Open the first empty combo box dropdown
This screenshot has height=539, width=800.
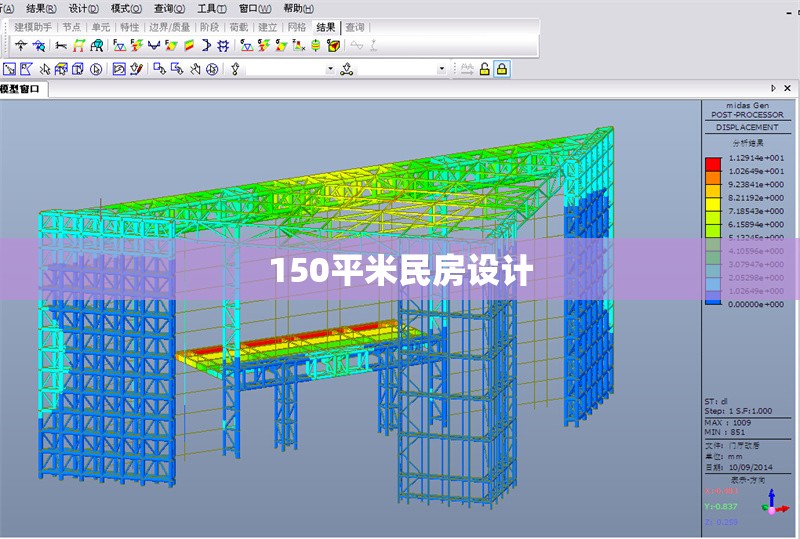pos(330,69)
